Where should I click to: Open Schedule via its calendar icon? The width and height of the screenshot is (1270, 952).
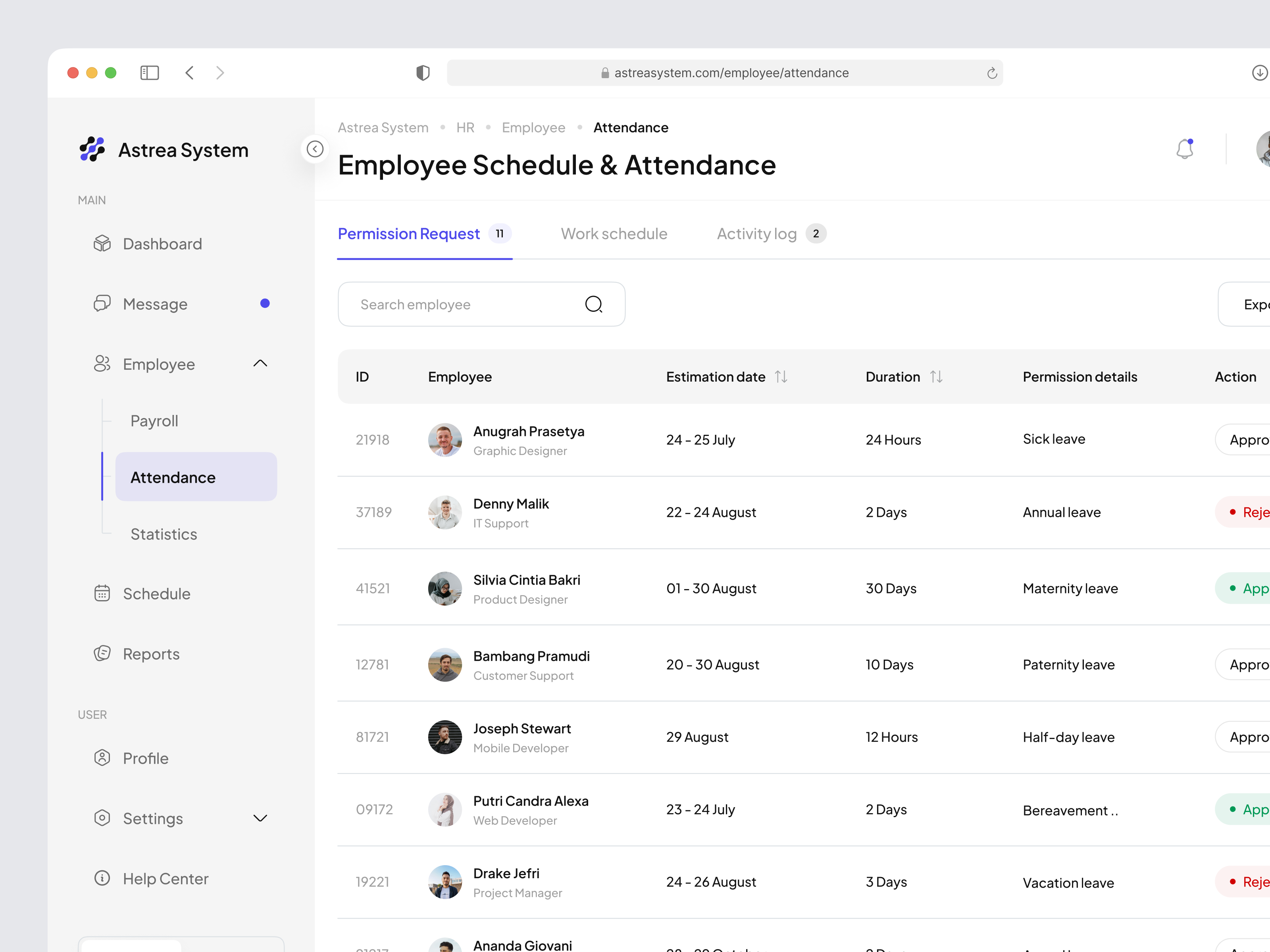point(102,593)
